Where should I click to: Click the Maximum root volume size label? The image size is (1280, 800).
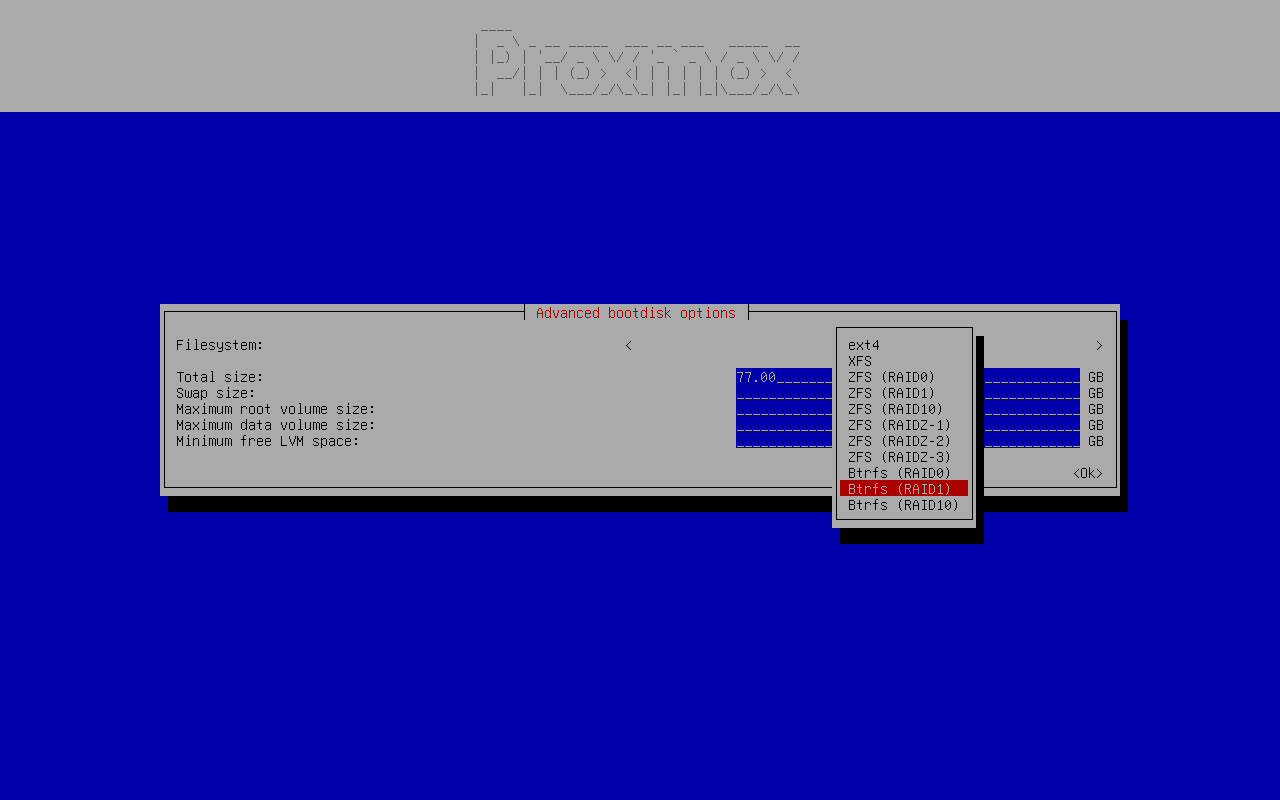[276, 409]
